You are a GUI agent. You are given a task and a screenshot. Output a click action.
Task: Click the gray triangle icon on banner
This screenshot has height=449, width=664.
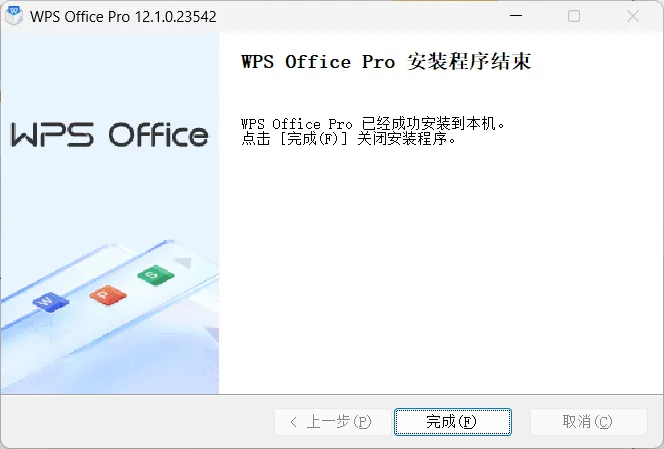coord(183,262)
